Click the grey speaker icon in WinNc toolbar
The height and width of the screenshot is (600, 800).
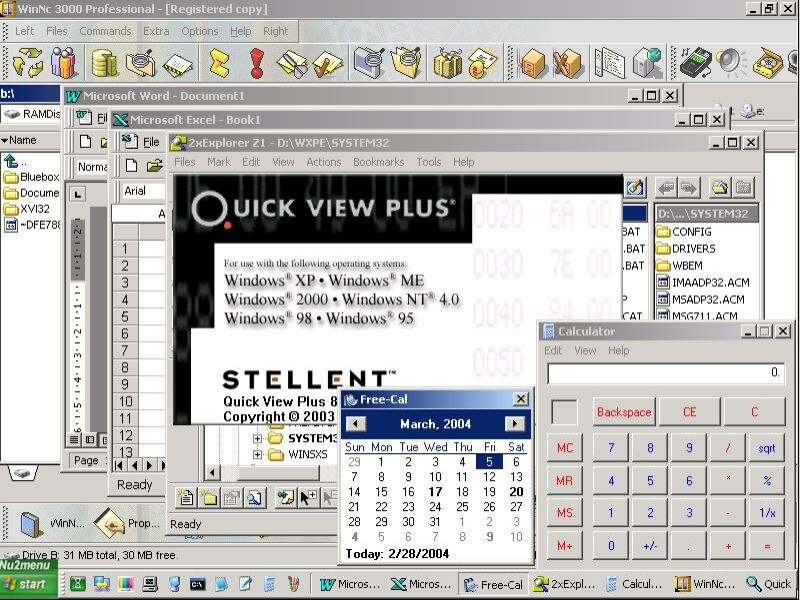pyautogui.click(x=731, y=63)
